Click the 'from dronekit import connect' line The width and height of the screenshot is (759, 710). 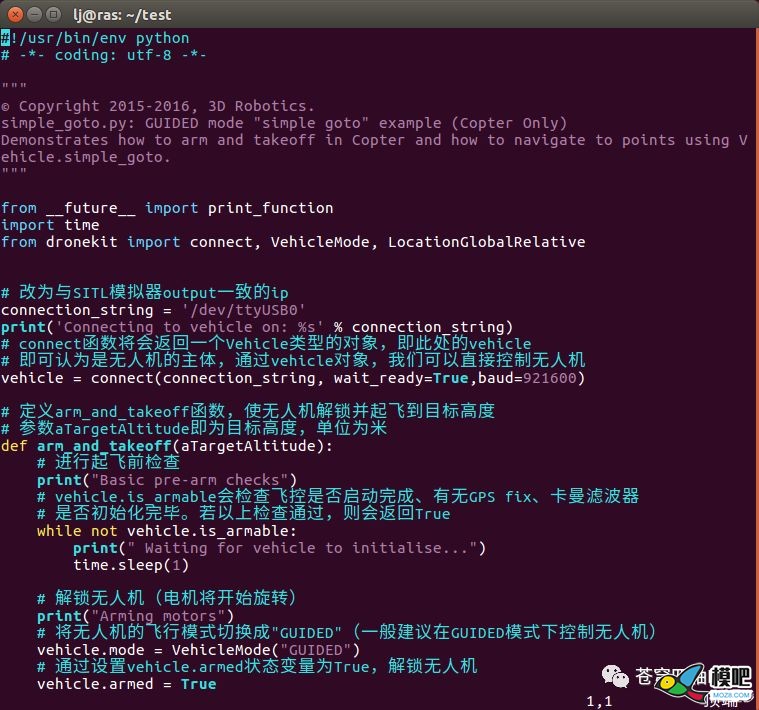(x=293, y=242)
